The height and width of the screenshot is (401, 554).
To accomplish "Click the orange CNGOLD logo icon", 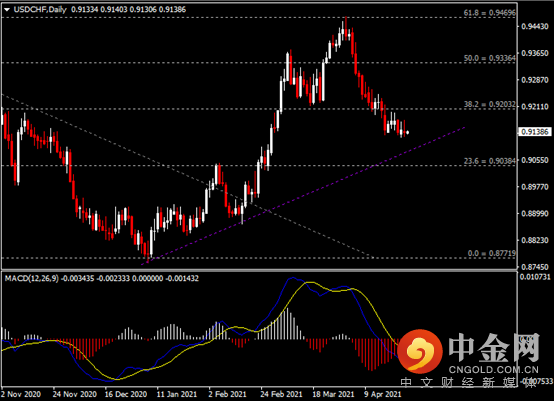I will (x=420, y=351).
